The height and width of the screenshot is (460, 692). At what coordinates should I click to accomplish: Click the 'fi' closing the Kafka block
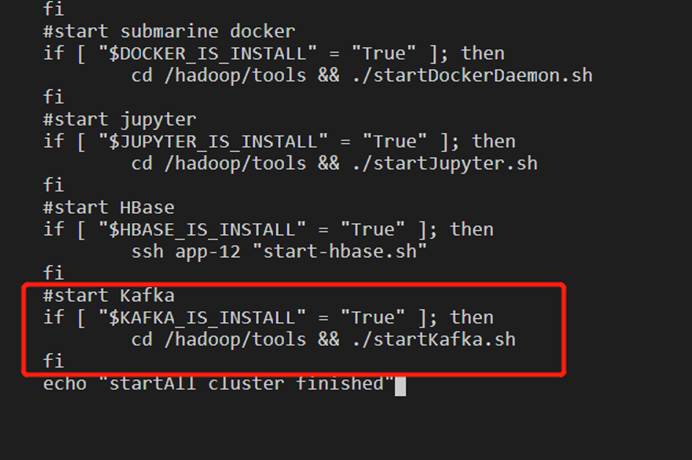point(53,361)
